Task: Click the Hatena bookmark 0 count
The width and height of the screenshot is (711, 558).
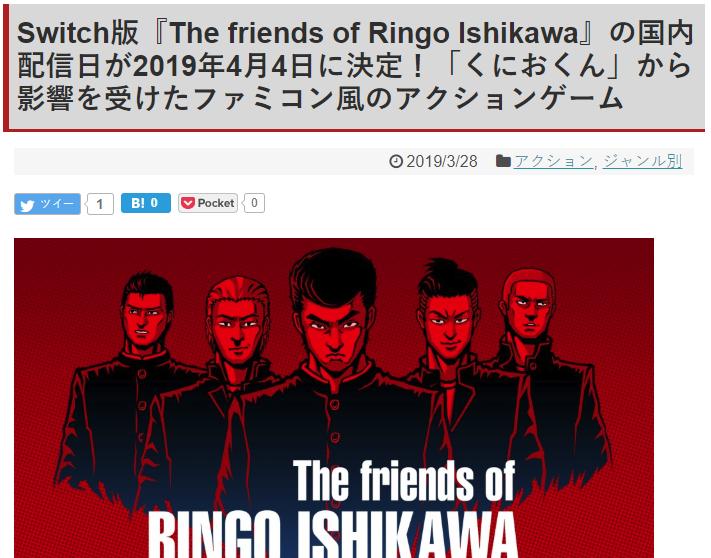Action: (x=154, y=203)
